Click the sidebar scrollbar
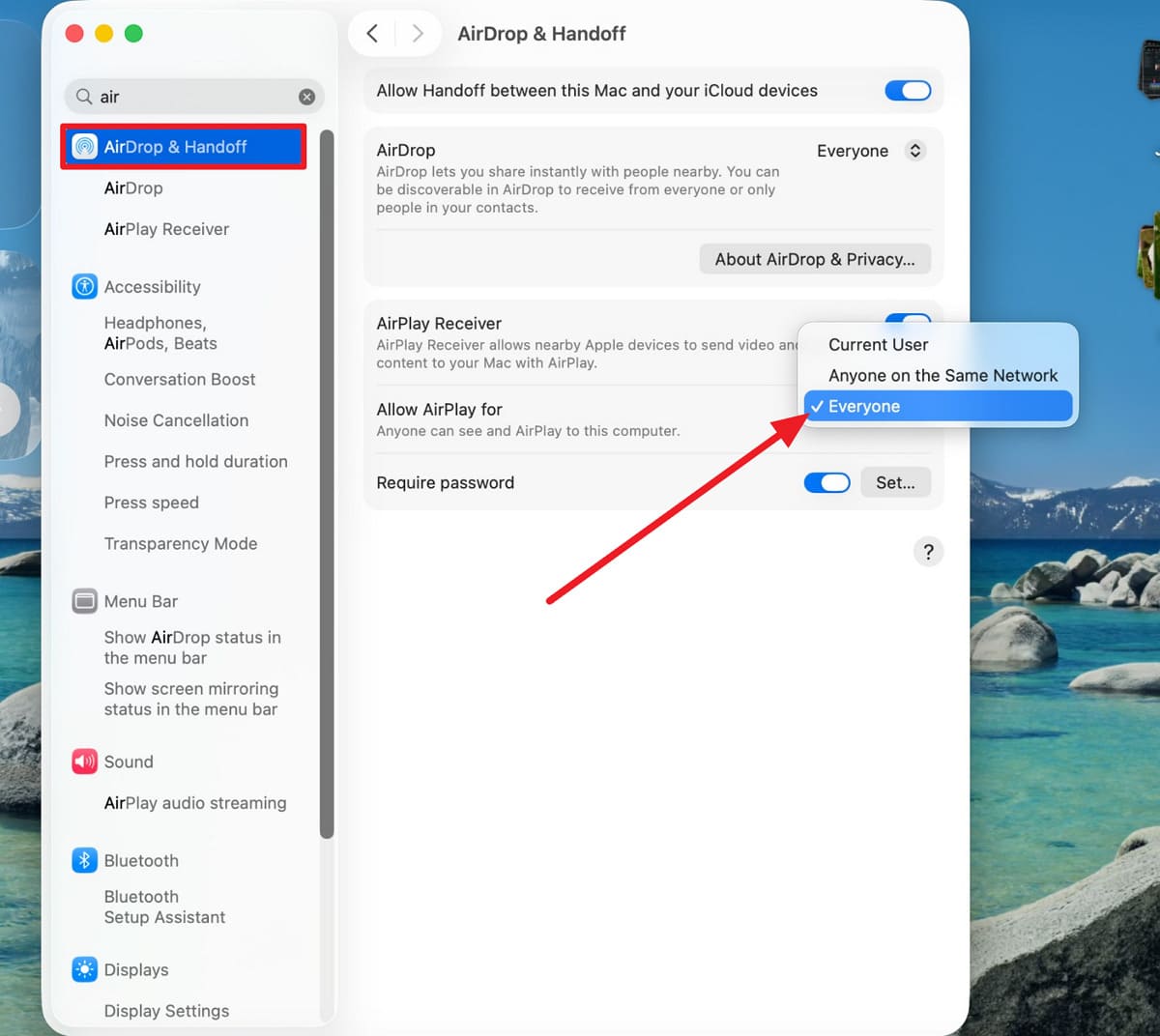This screenshot has width=1160, height=1036. 327,483
